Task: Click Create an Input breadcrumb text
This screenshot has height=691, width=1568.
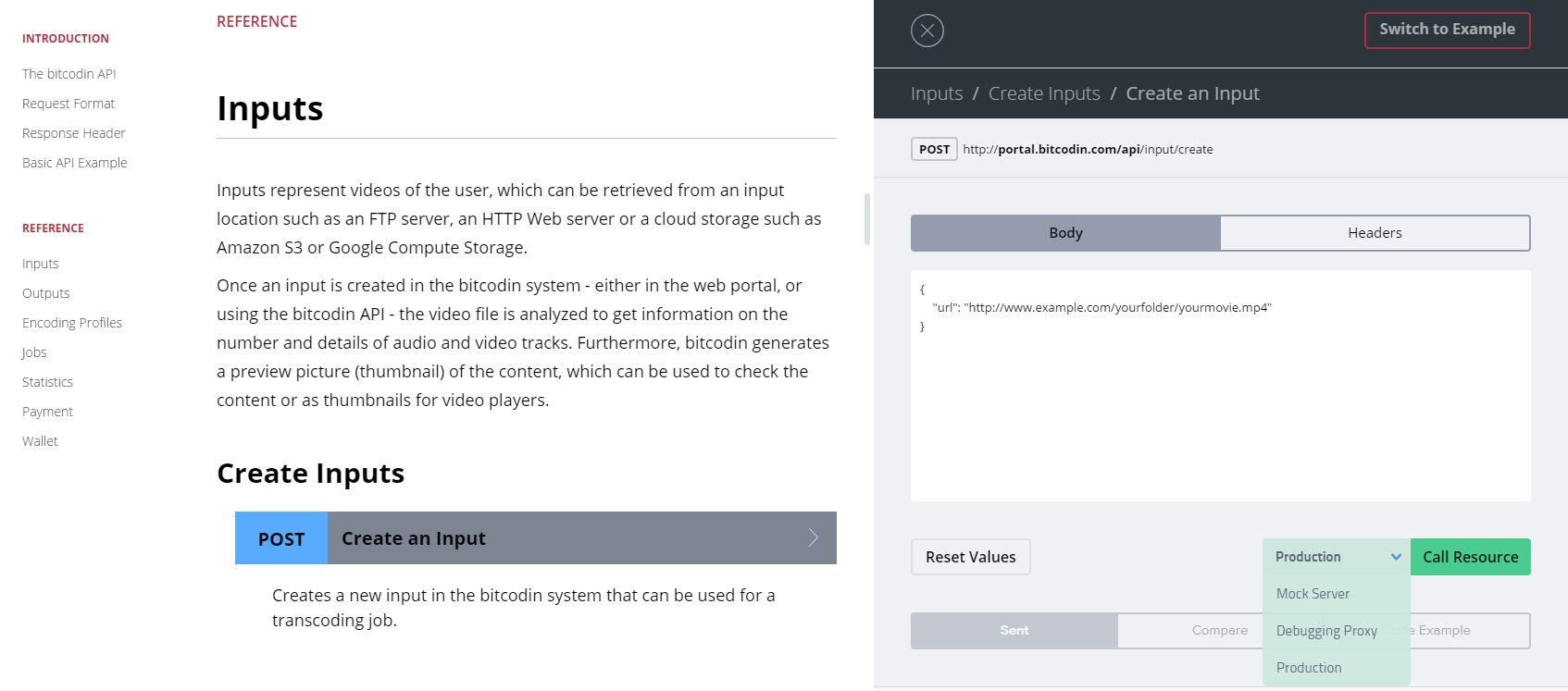Action: (1192, 93)
